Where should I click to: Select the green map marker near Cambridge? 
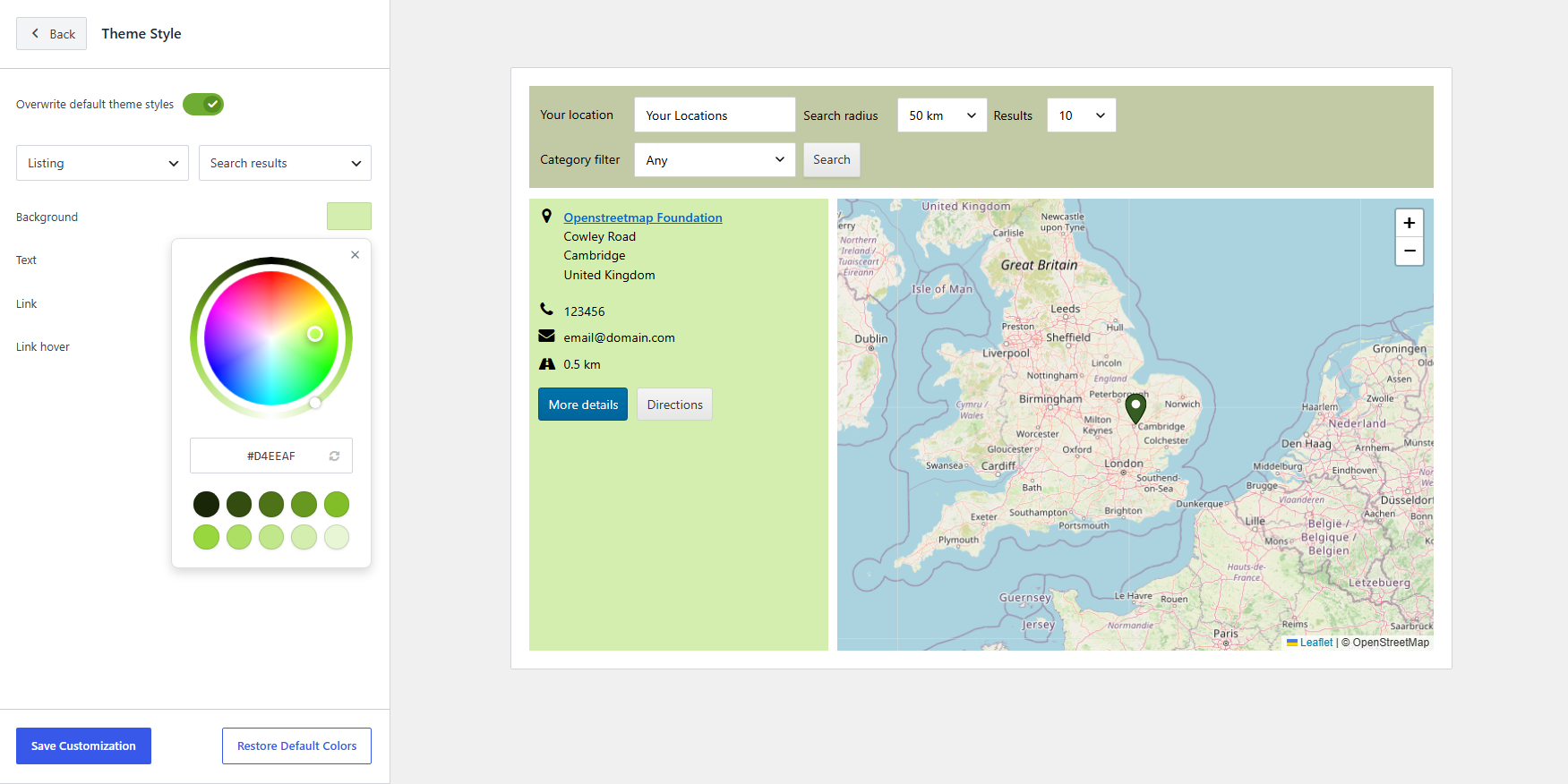[x=1135, y=408]
